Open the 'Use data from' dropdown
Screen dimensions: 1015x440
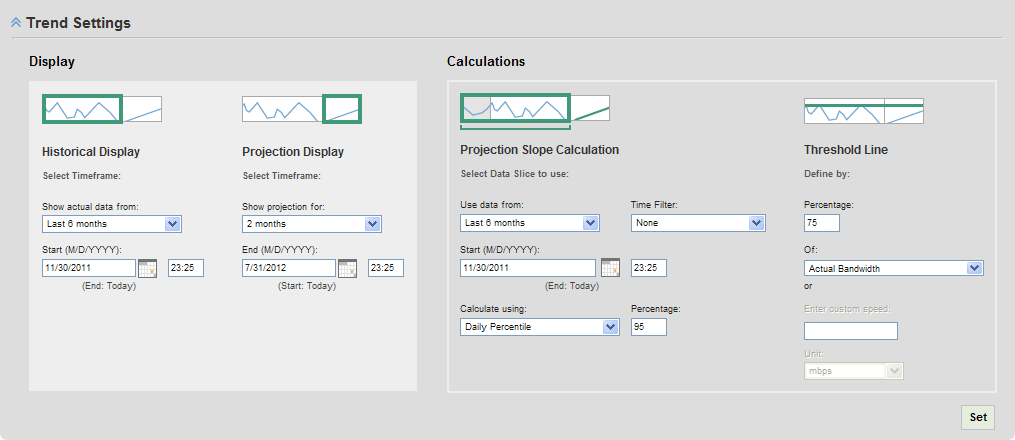coord(529,223)
